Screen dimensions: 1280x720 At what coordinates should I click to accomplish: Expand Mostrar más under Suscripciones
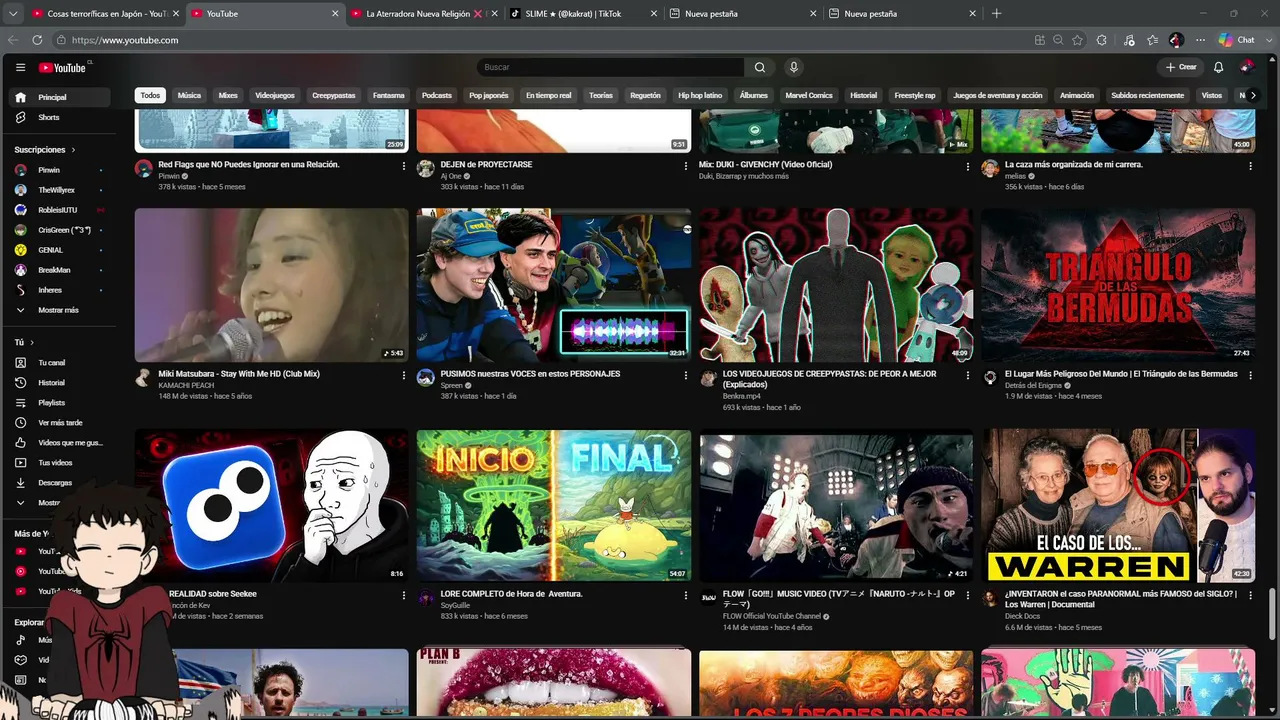(x=58, y=310)
